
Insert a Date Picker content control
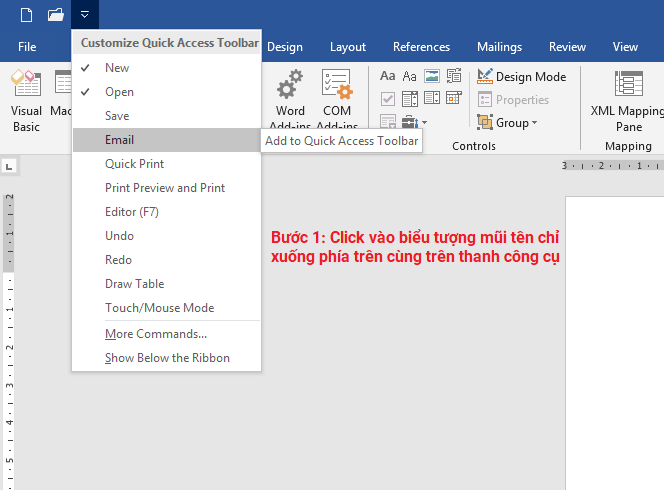(454, 99)
